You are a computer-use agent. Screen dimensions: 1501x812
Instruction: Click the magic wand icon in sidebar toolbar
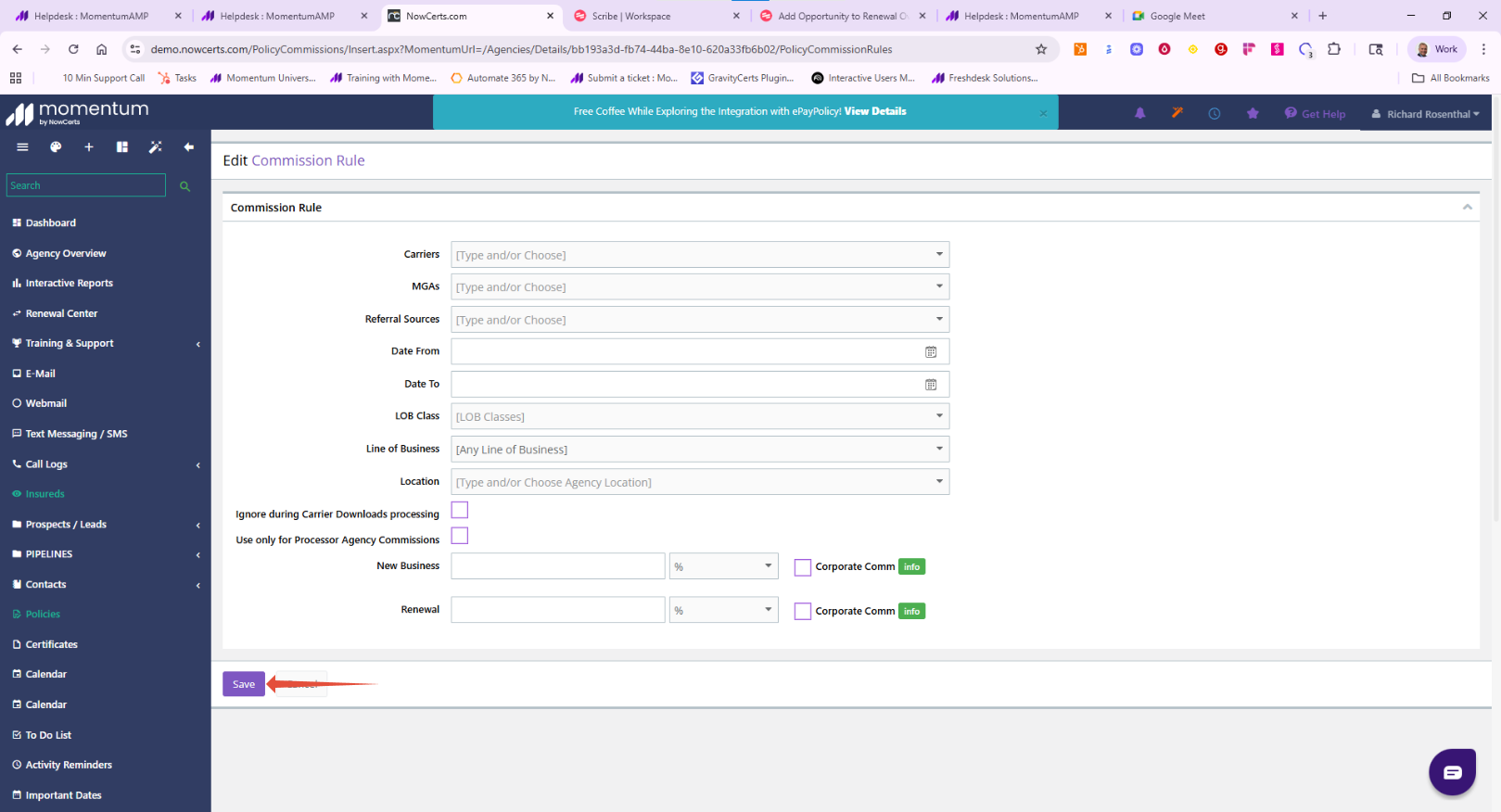tap(156, 147)
